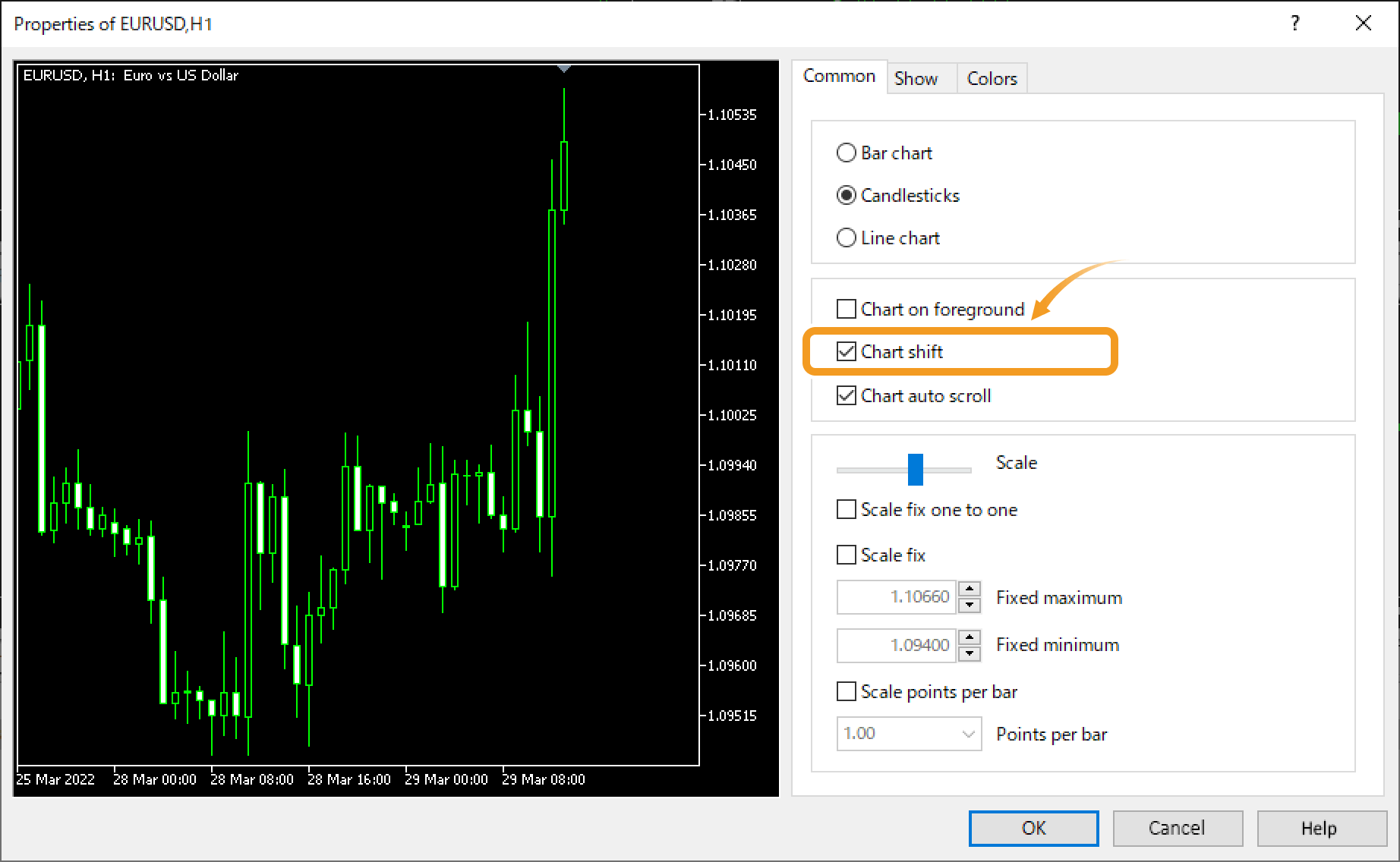Choose the Line chart display mode

[x=846, y=238]
